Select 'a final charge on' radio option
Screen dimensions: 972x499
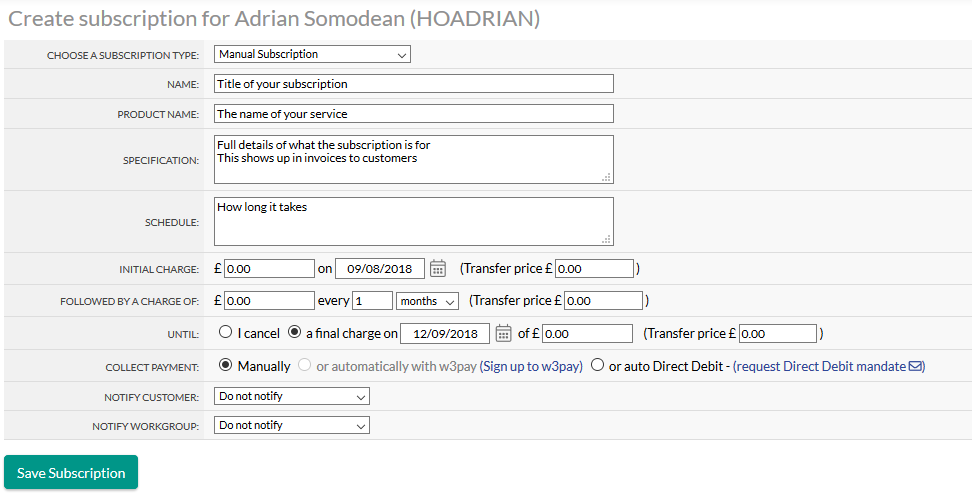[294, 333]
